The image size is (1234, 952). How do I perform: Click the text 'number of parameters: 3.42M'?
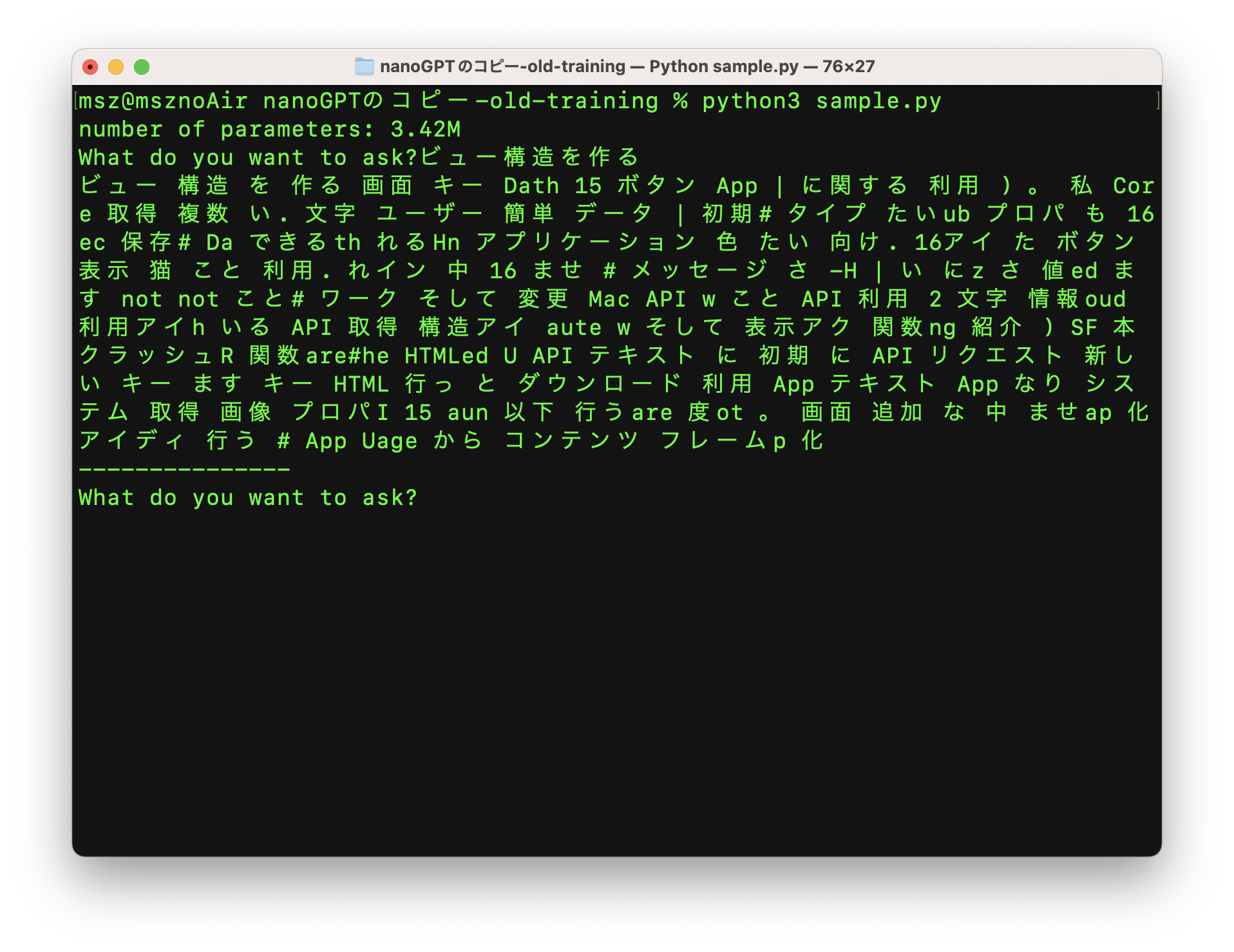(x=270, y=129)
